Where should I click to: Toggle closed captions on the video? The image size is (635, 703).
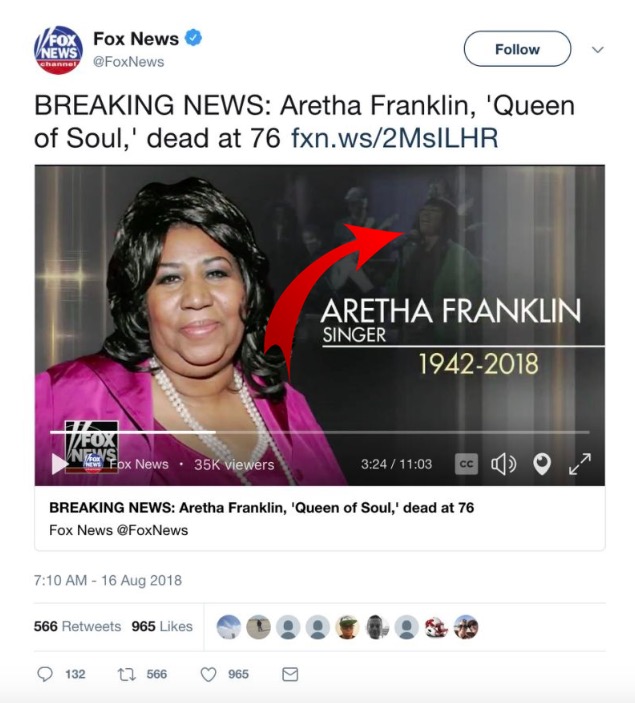[466, 464]
